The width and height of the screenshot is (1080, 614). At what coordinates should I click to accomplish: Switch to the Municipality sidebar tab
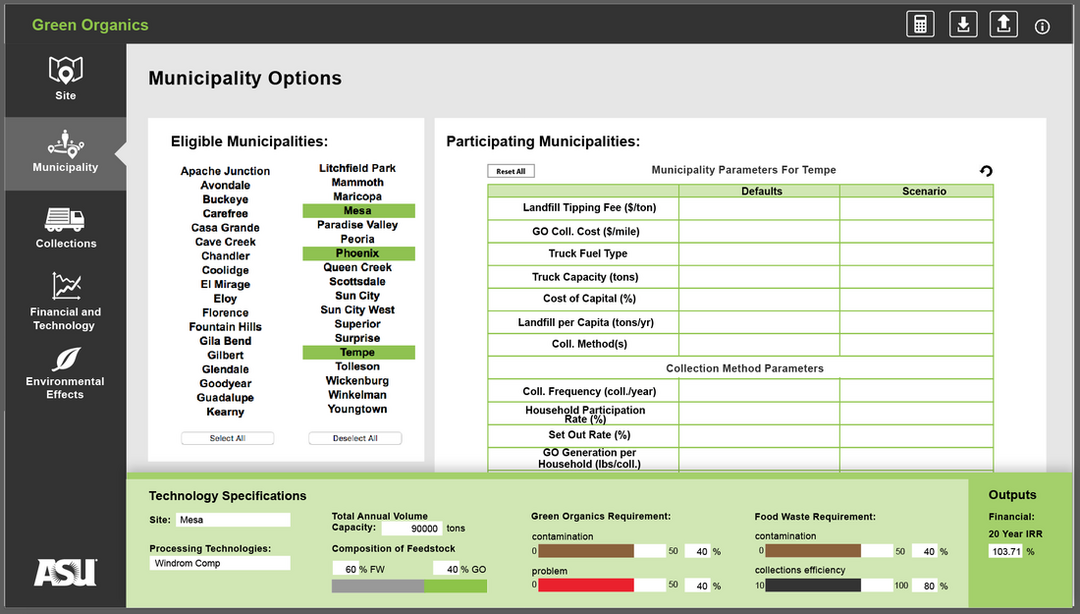point(65,153)
